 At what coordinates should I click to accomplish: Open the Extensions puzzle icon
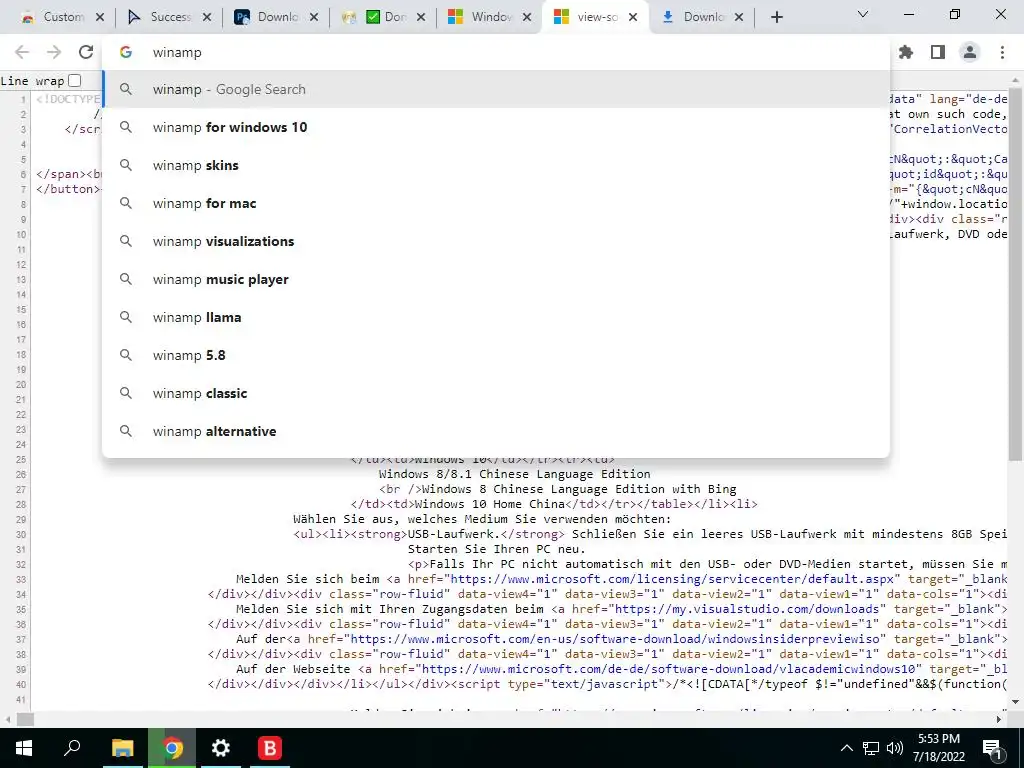[x=906, y=52]
